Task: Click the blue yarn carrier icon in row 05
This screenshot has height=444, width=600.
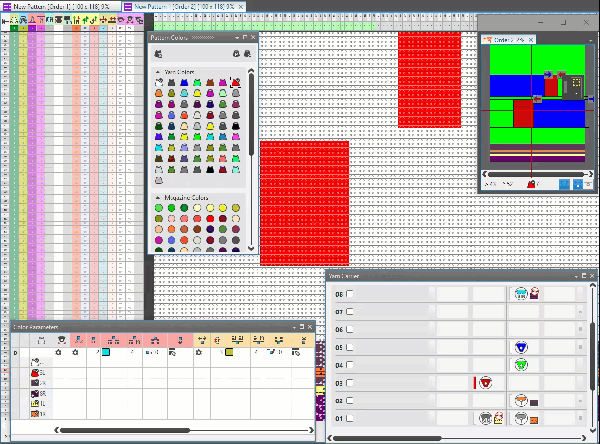Action: click(520, 347)
